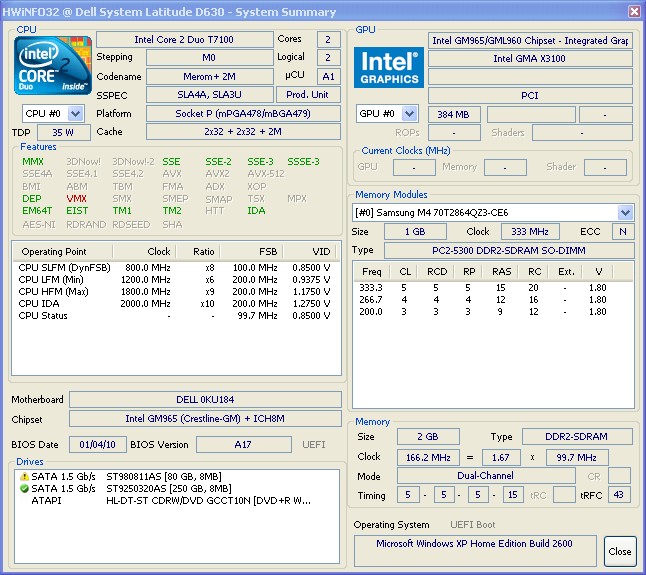Click the 166.2 MHz memory clock field
Image resolution: width=646 pixels, height=575 pixels.
[x=428, y=457]
